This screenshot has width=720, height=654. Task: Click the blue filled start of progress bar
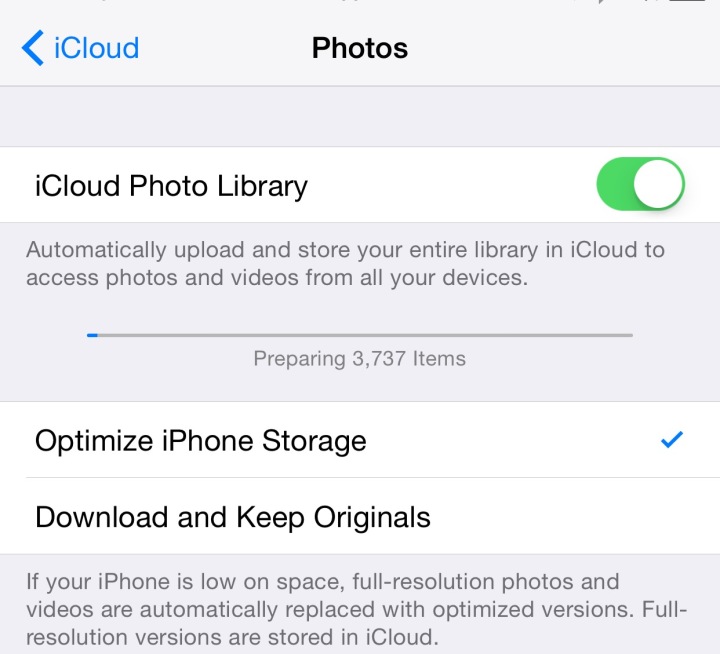[92, 335]
